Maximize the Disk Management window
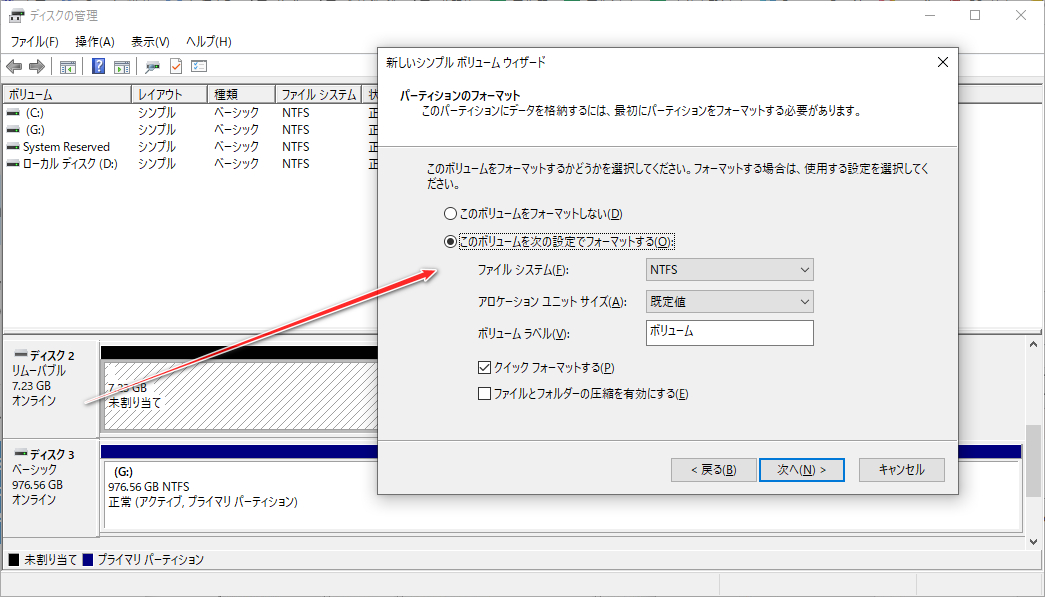Screen dimensions: 1045x597 point(975,15)
